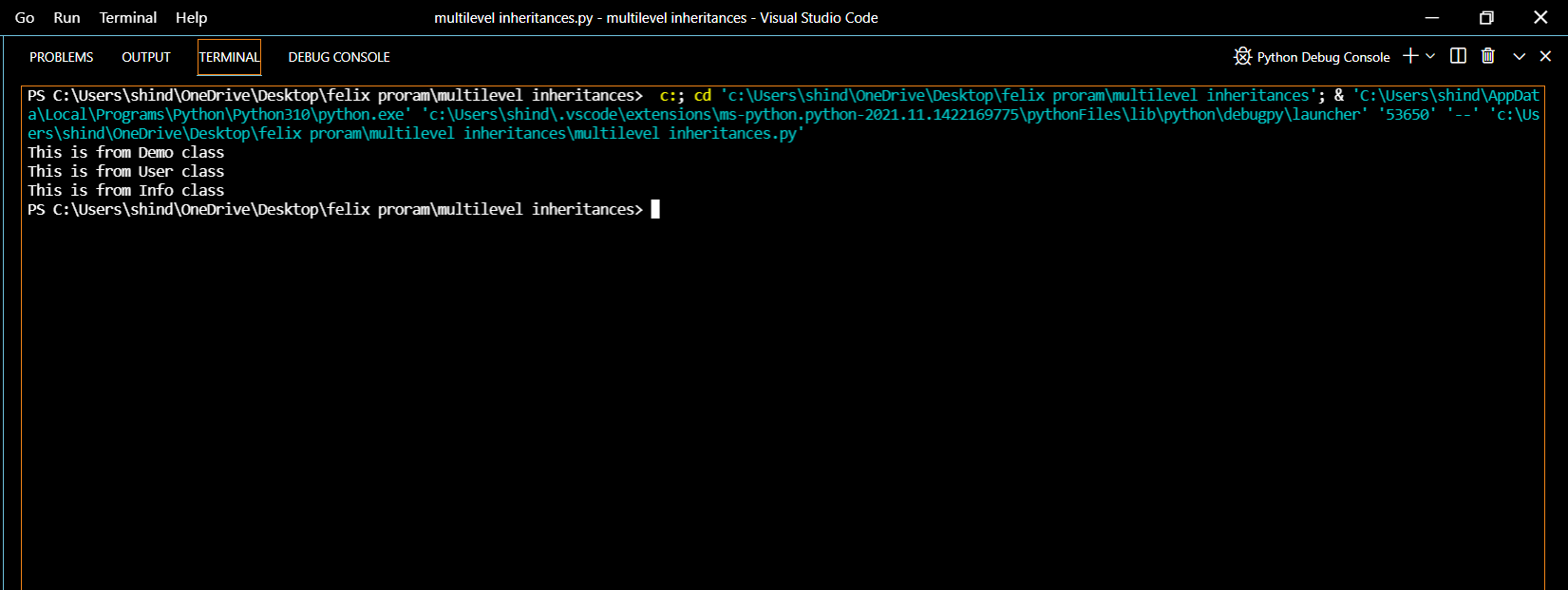Click the Python Debug Console bug icon
1568x590 pixels.
[1242, 56]
